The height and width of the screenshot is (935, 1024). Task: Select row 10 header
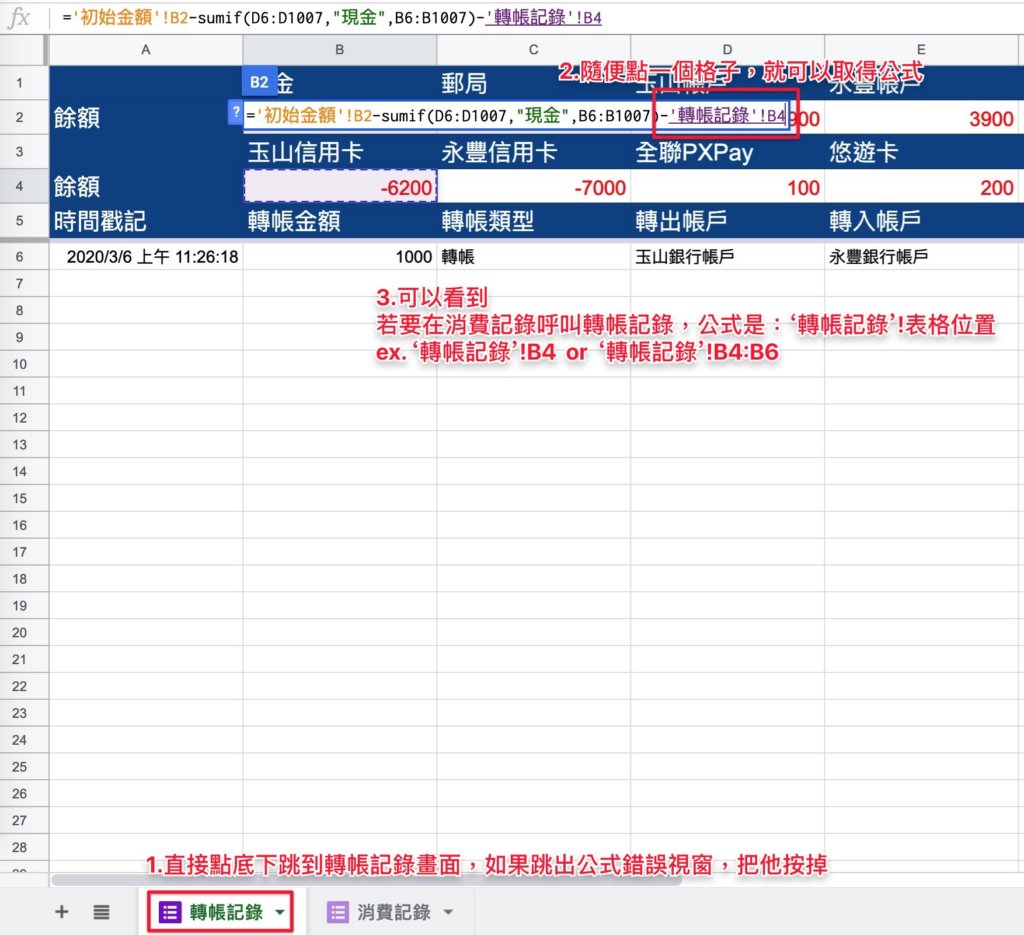20,364
